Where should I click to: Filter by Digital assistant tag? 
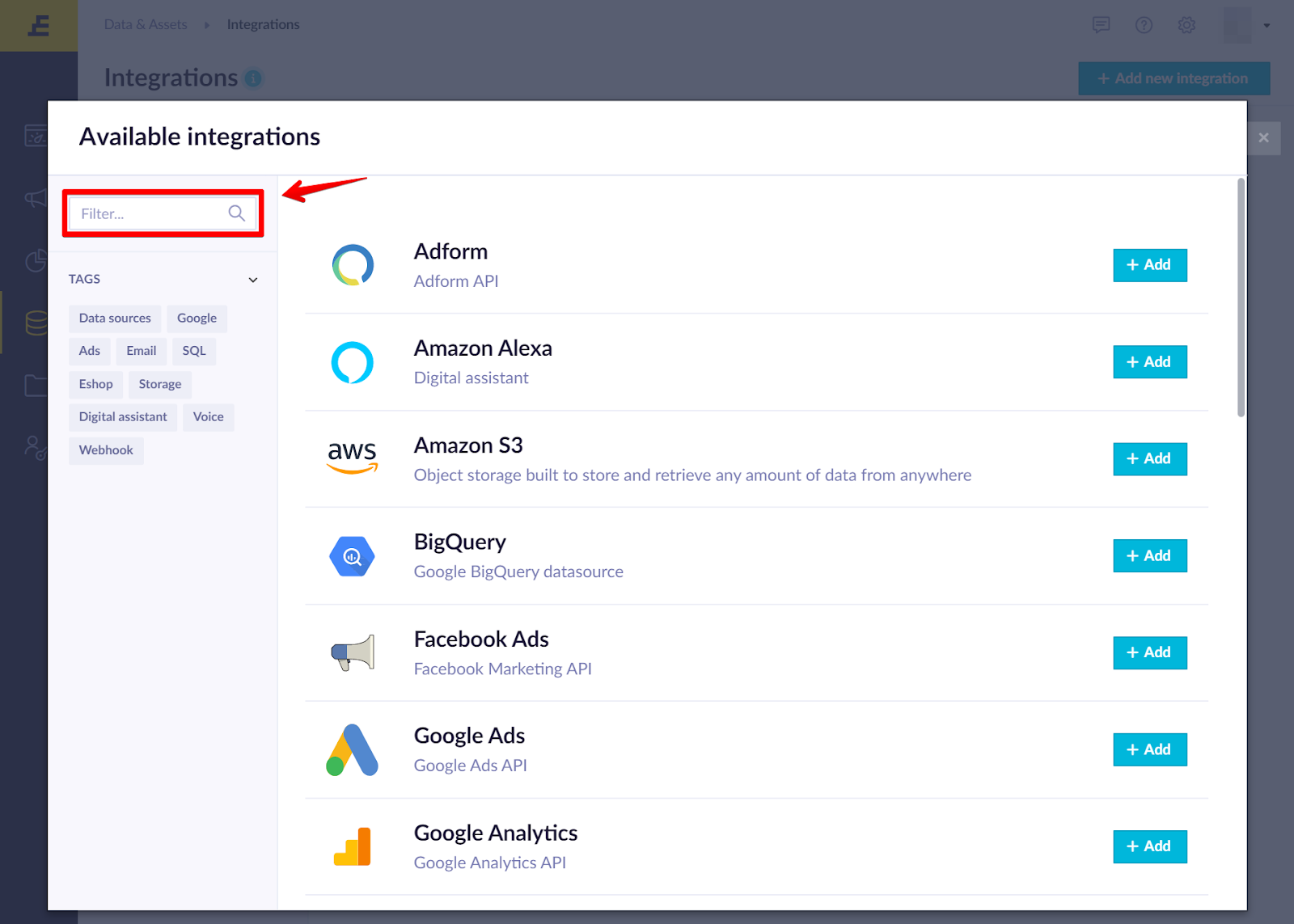123,417
